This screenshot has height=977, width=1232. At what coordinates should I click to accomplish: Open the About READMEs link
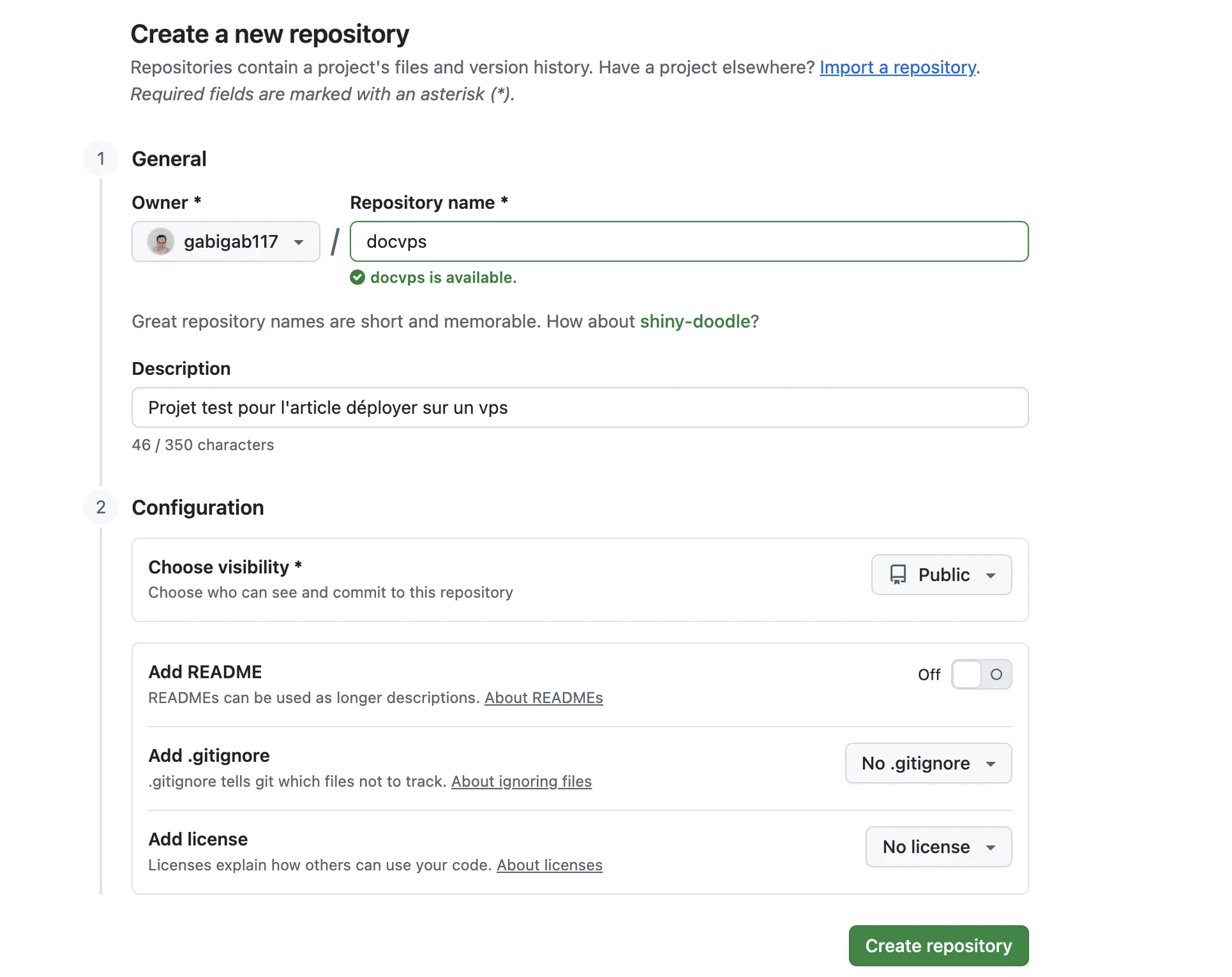point(543,698)
